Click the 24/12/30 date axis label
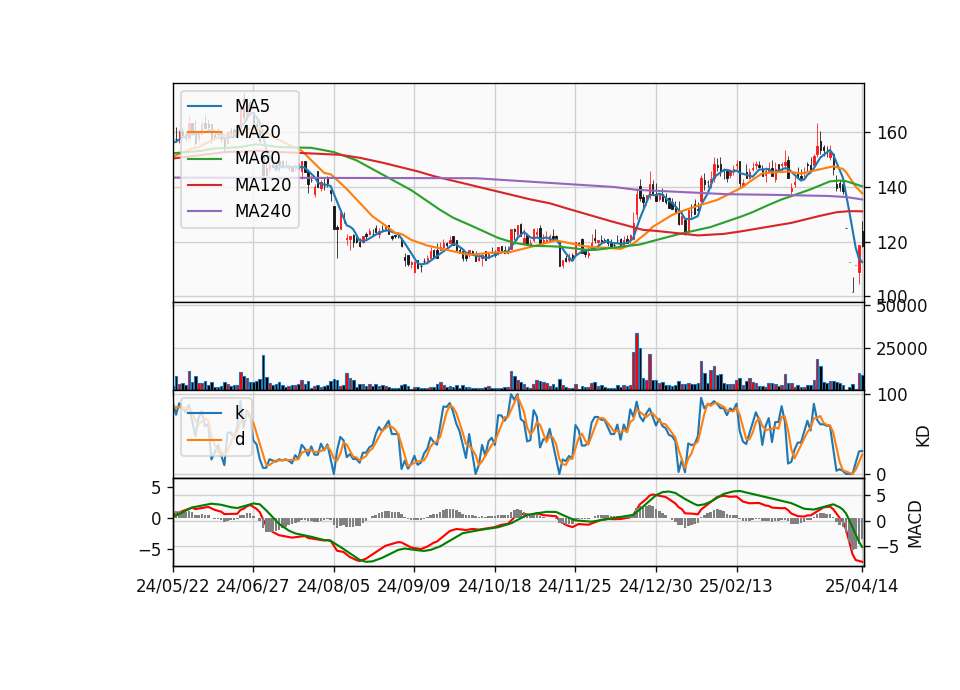This screenshot has height=690, width=960. (656, 587)
